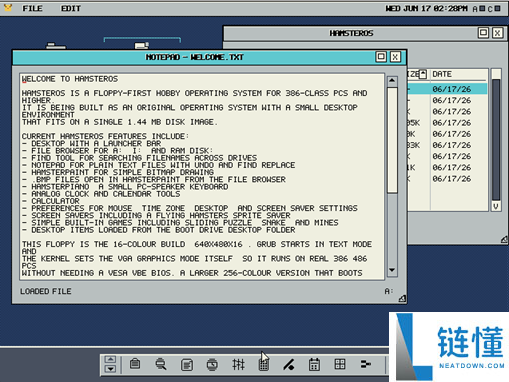This screenshot has height=382, width=509.
Task: Launch Notepad from the launcher bar
Action: point(187,364)
